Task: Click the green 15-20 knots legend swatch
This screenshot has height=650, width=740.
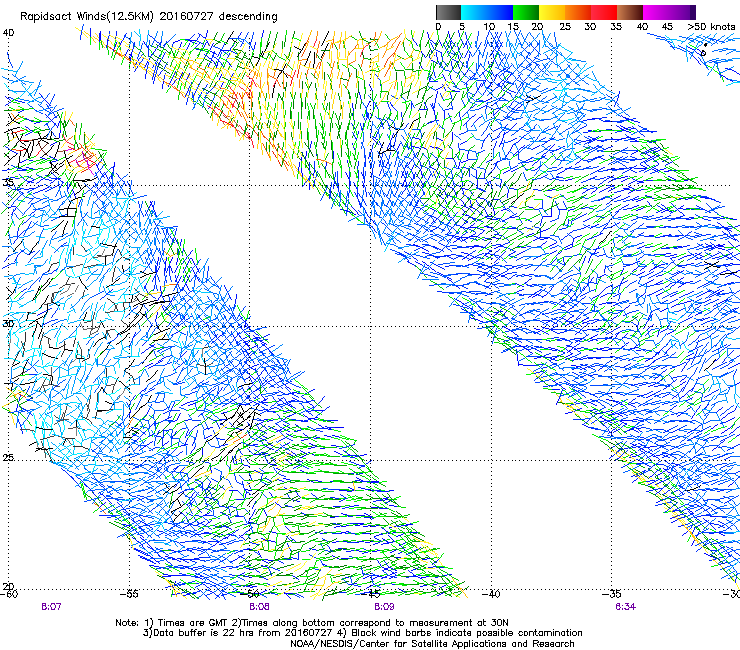Action: point(526,12)
